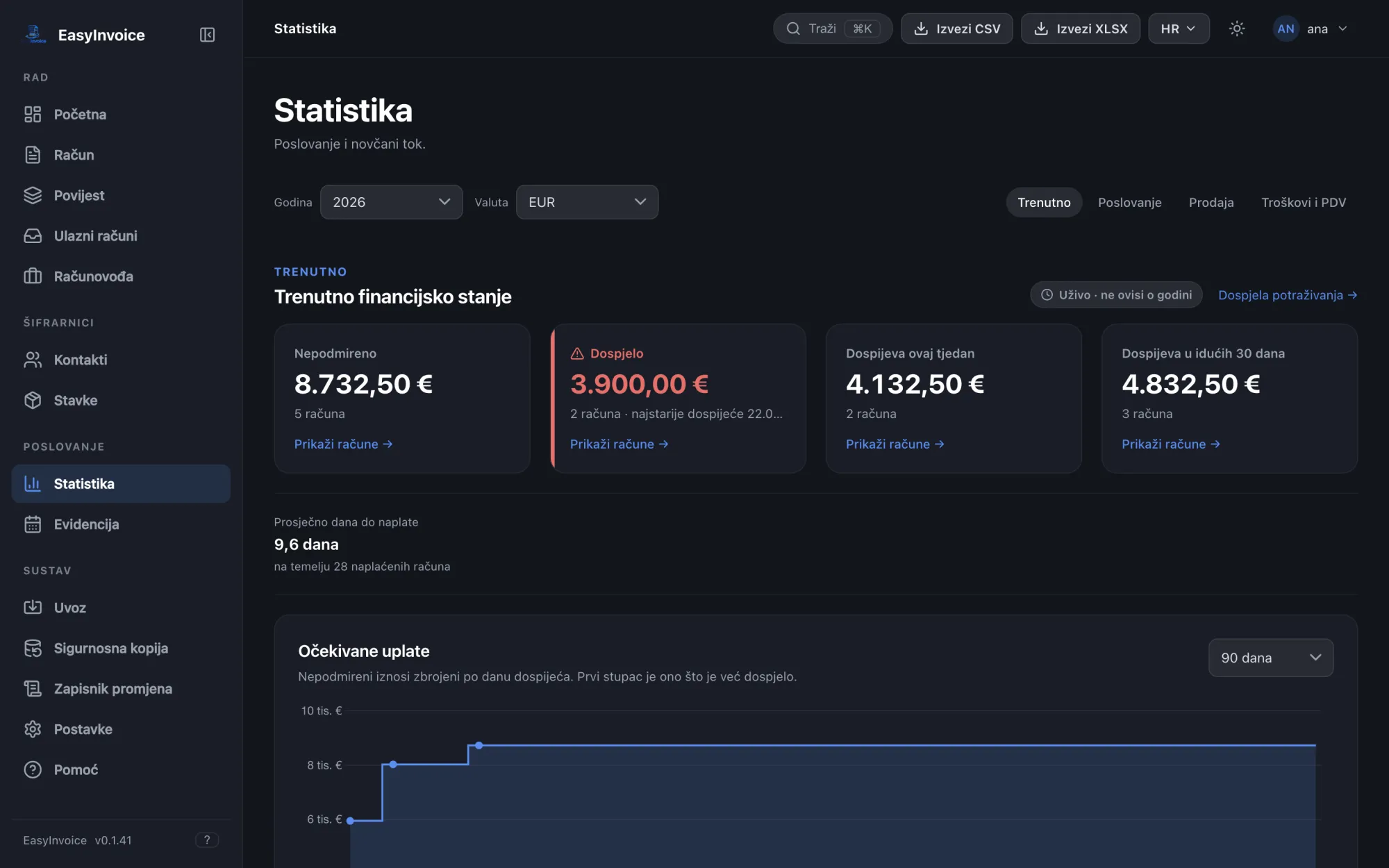Viewport: 1389px width, 868px height.
Task: Open Evidencija in the sidebar
Action: (121, 524)
